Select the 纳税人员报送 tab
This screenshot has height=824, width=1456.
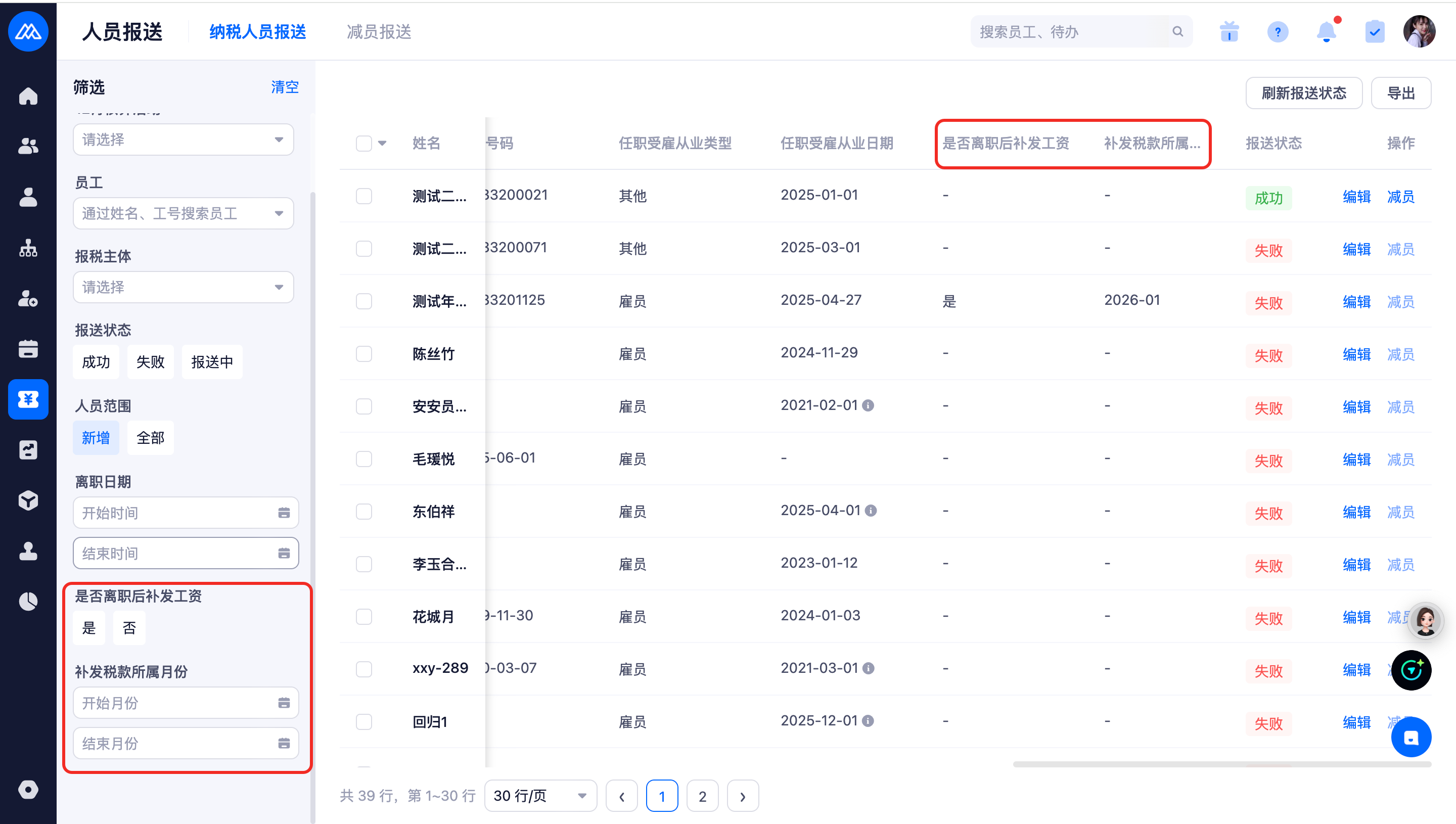(x=257, y=32)
